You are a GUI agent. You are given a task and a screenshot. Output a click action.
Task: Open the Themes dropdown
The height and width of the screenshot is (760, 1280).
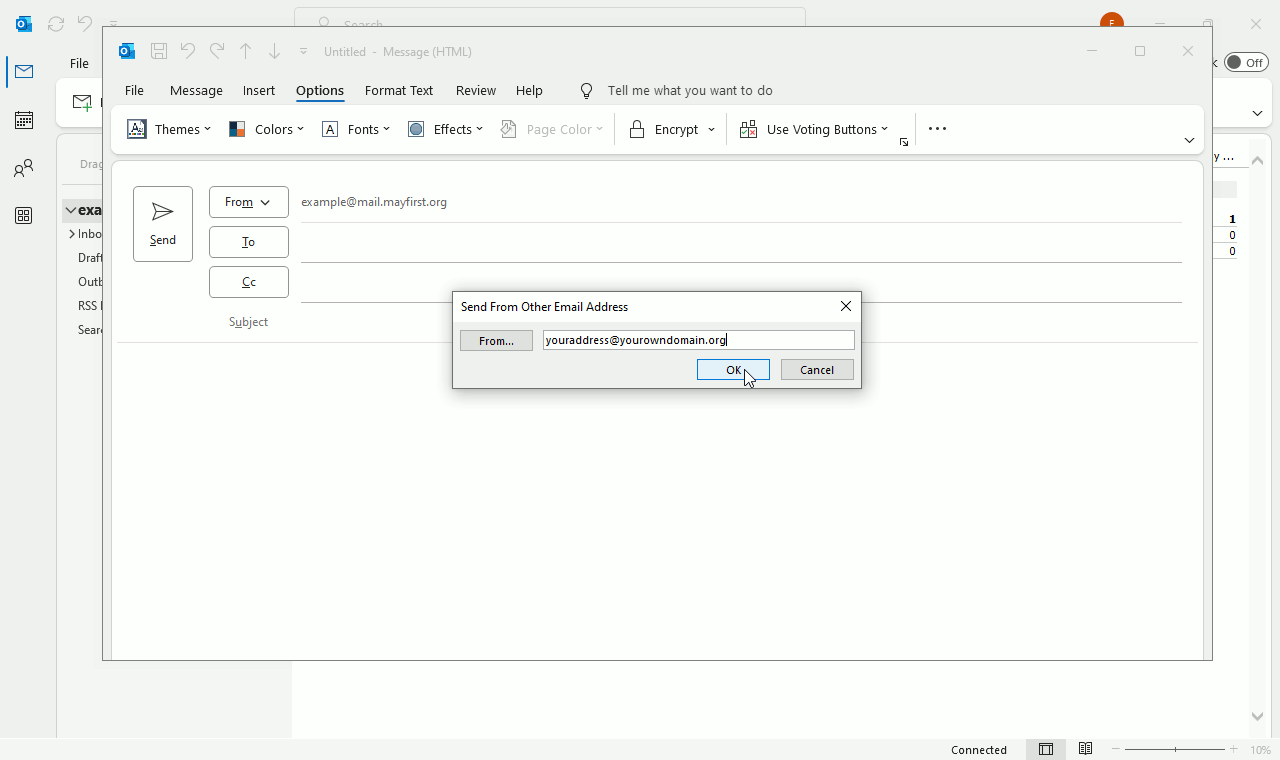169,129
